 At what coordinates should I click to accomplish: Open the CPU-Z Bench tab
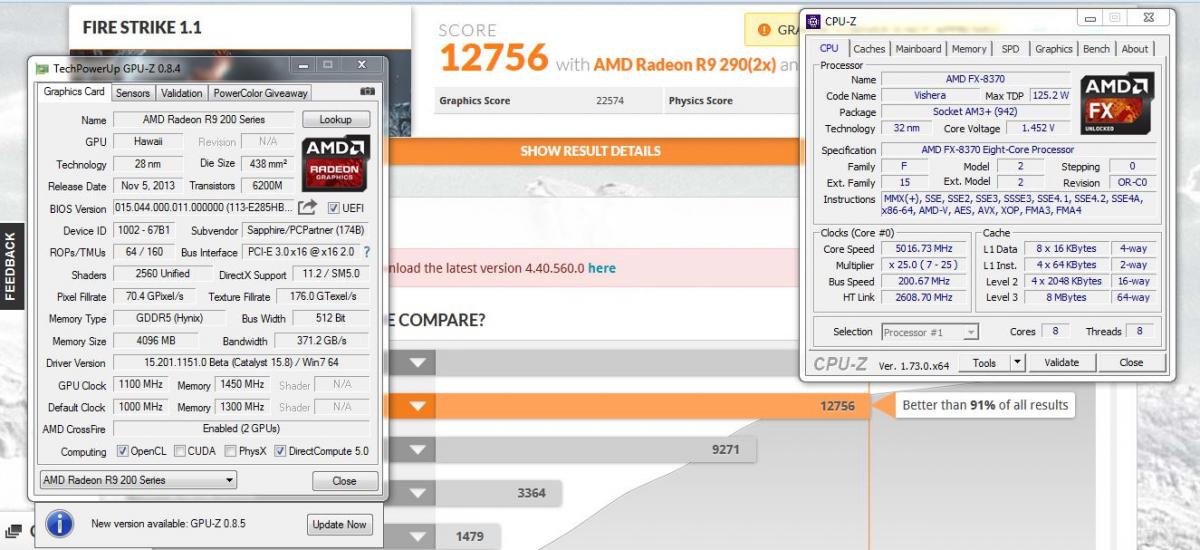point(1097,49)
